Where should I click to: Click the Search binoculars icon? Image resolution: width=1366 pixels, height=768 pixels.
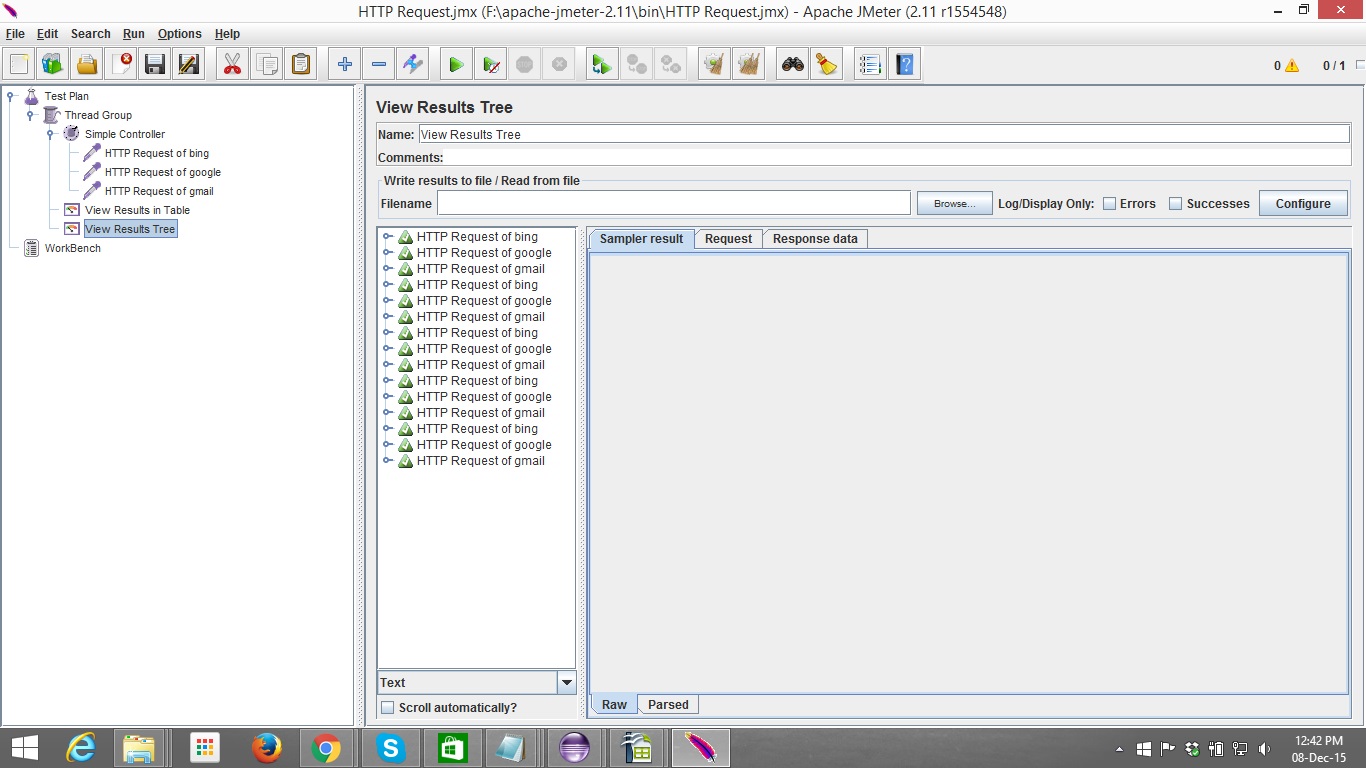coord(793,65)
